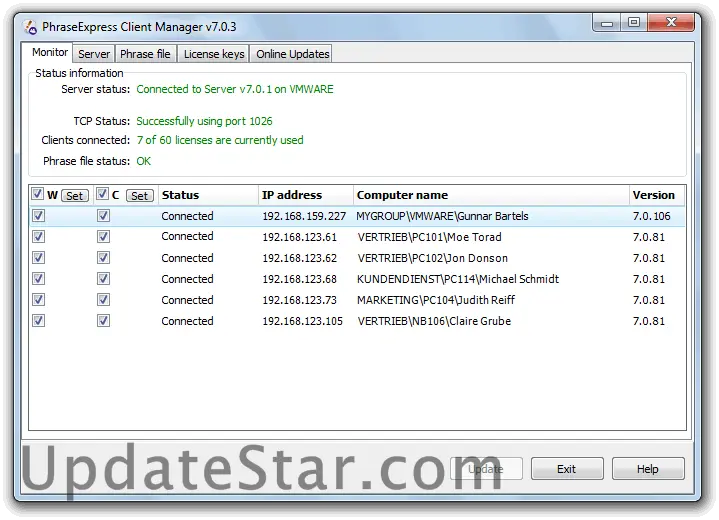Toggle the C header checkbox

tap(103, 194)
